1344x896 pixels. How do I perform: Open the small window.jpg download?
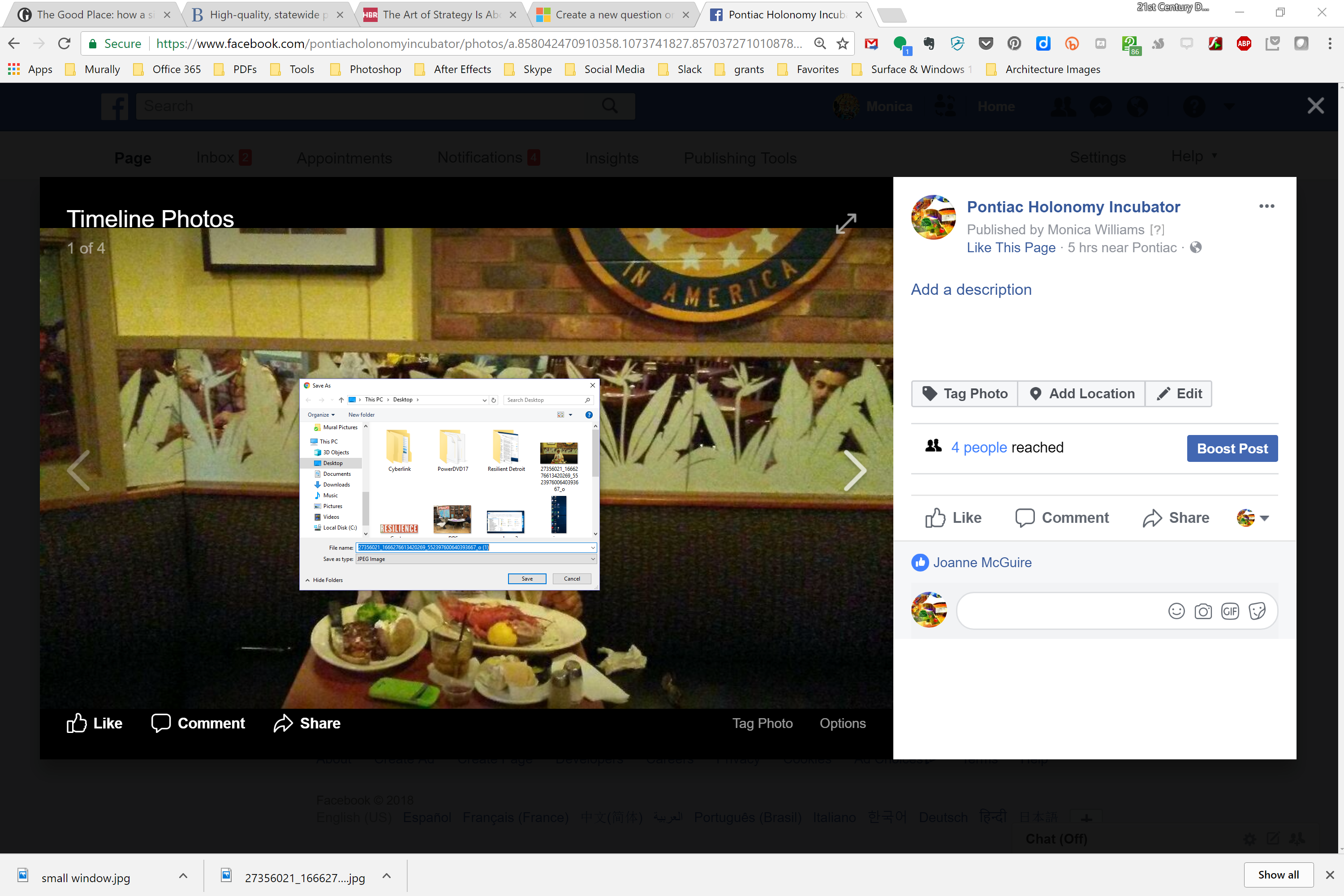point(86,877)
